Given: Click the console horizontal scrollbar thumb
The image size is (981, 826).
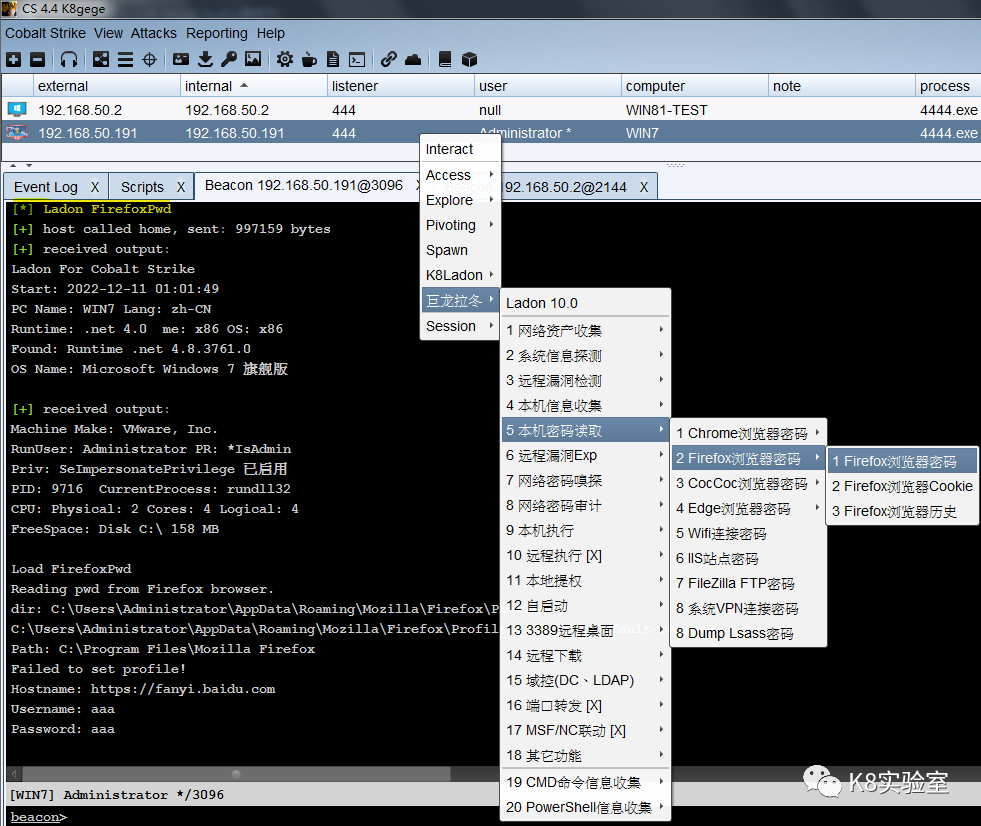Looking at the screenshot, I should 236,774.
